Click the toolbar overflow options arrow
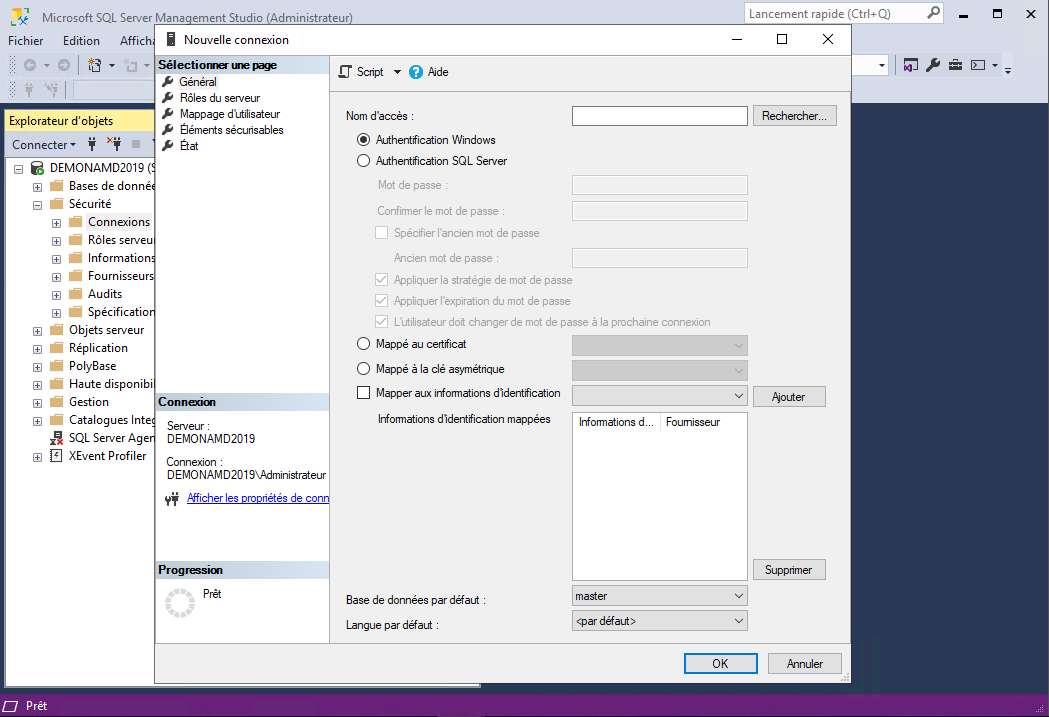This screenshot has width=1049, height=717. click(1008, 68)
